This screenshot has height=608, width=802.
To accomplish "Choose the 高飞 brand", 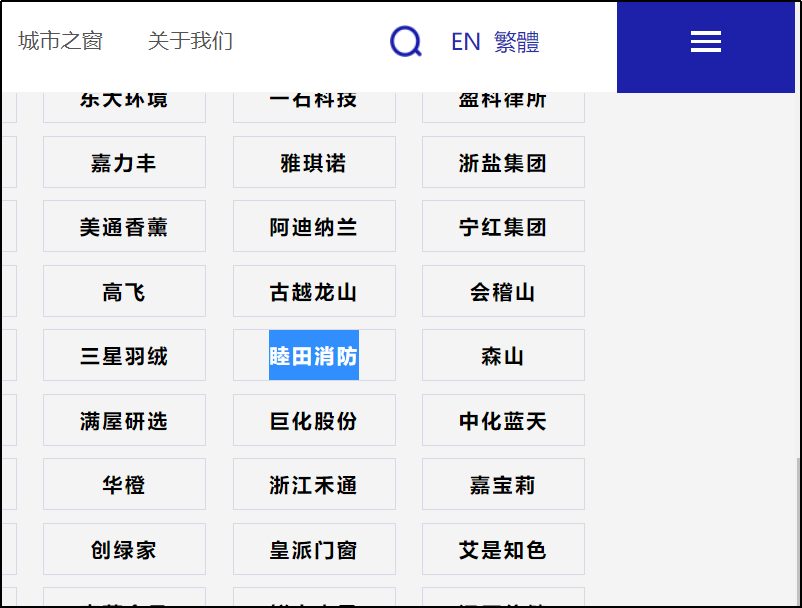I will [124, 291].
